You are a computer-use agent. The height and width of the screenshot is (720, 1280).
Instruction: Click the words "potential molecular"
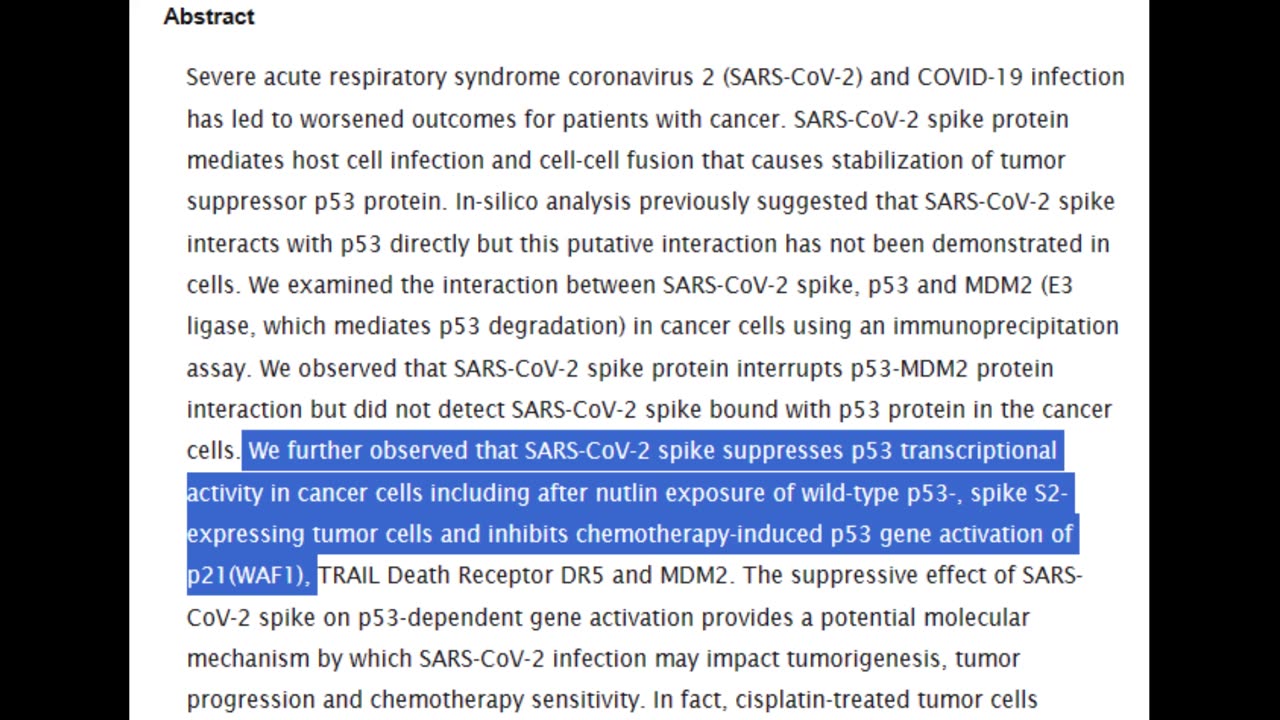coord(925,617)
